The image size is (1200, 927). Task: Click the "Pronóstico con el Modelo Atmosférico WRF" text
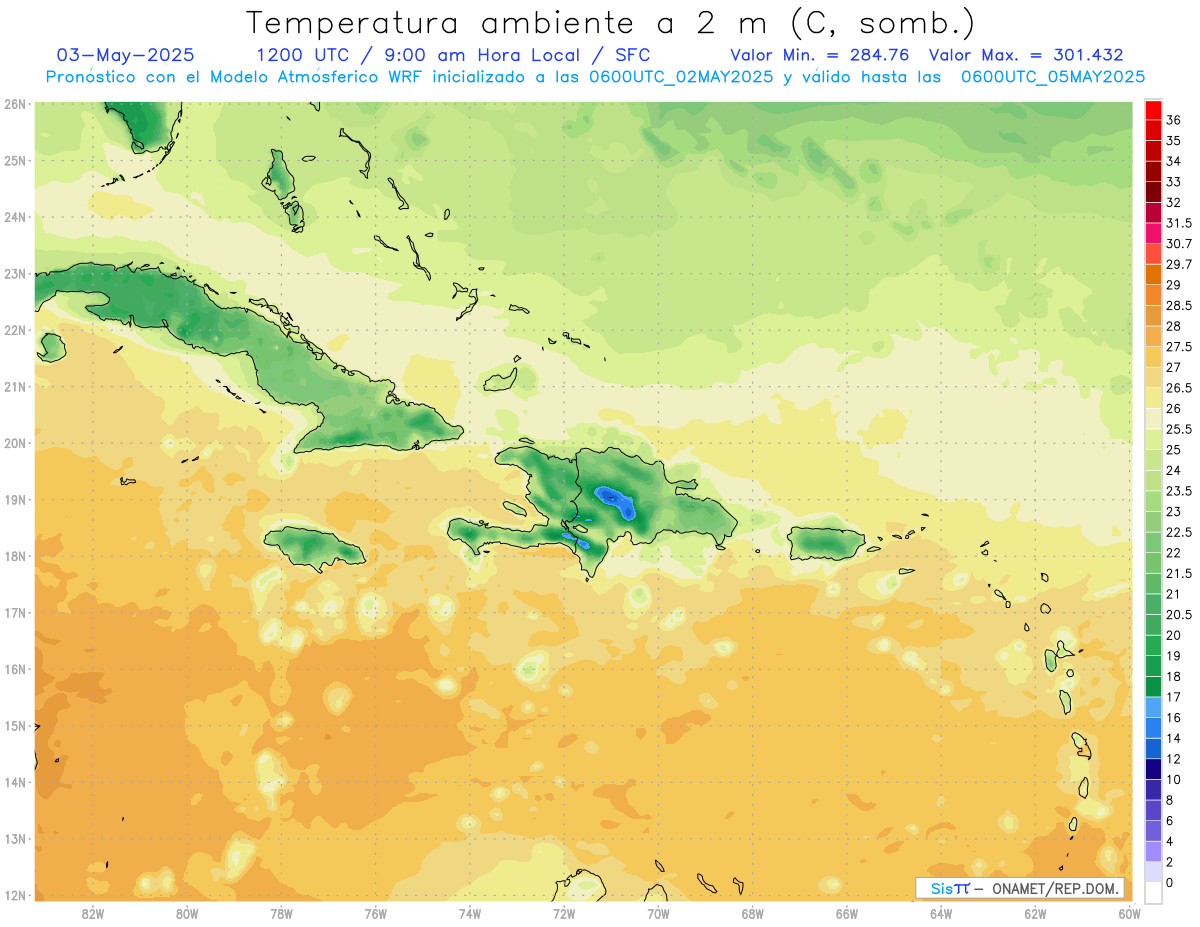pyautogui.click(x=236, y=77)
